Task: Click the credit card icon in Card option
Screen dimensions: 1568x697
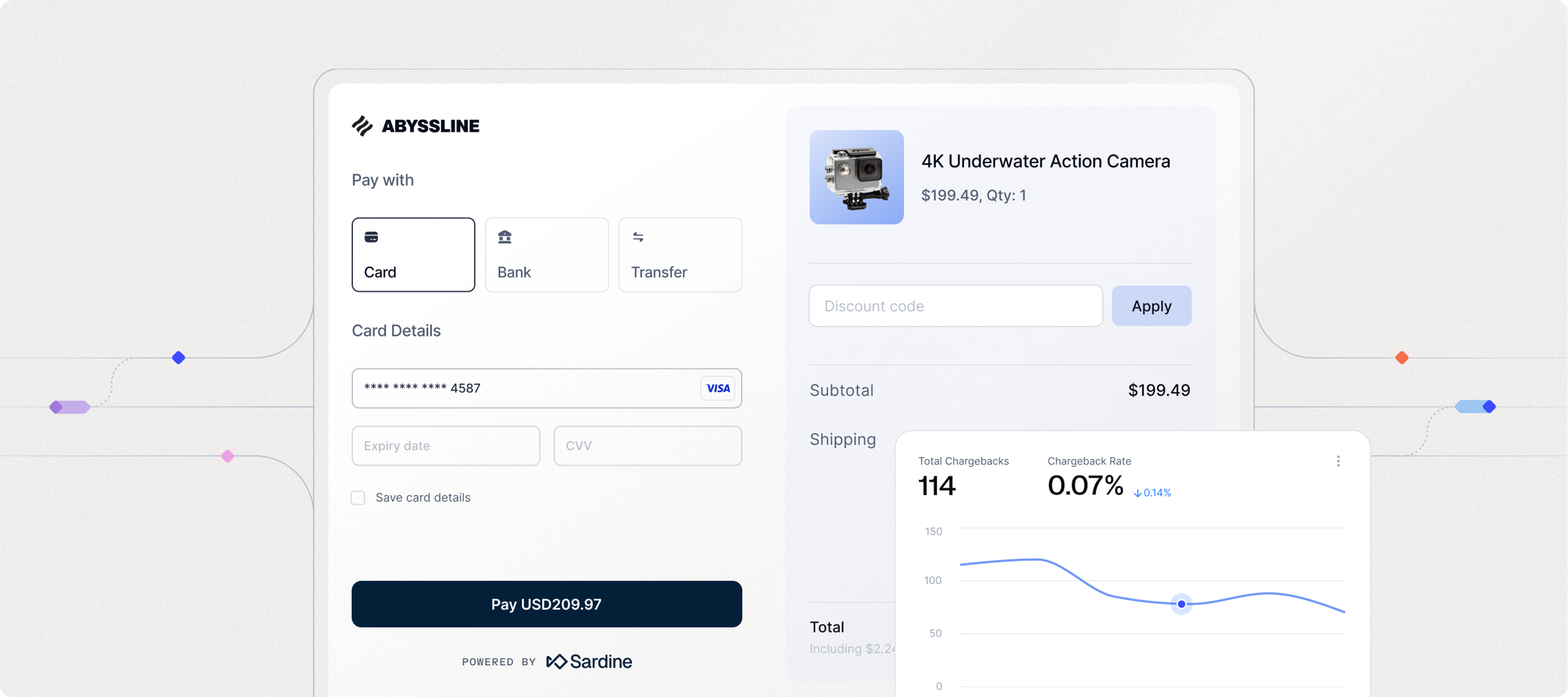Action: [371, 237]
